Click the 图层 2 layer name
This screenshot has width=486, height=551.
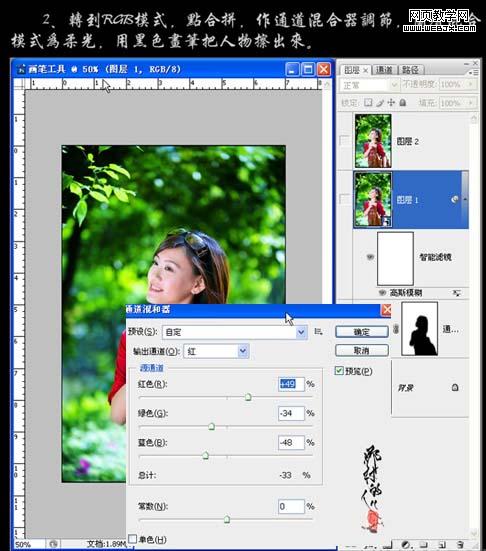[x=408, y=141]
